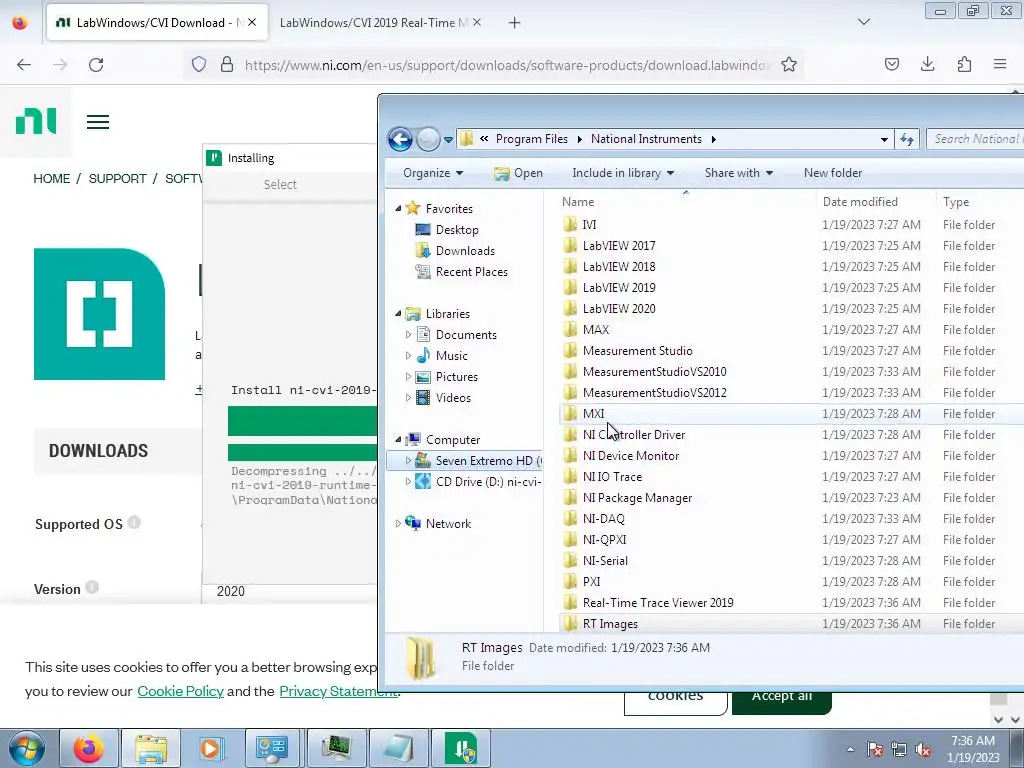
Task: Show site padlock security info
Action: (x=227, y=65)
